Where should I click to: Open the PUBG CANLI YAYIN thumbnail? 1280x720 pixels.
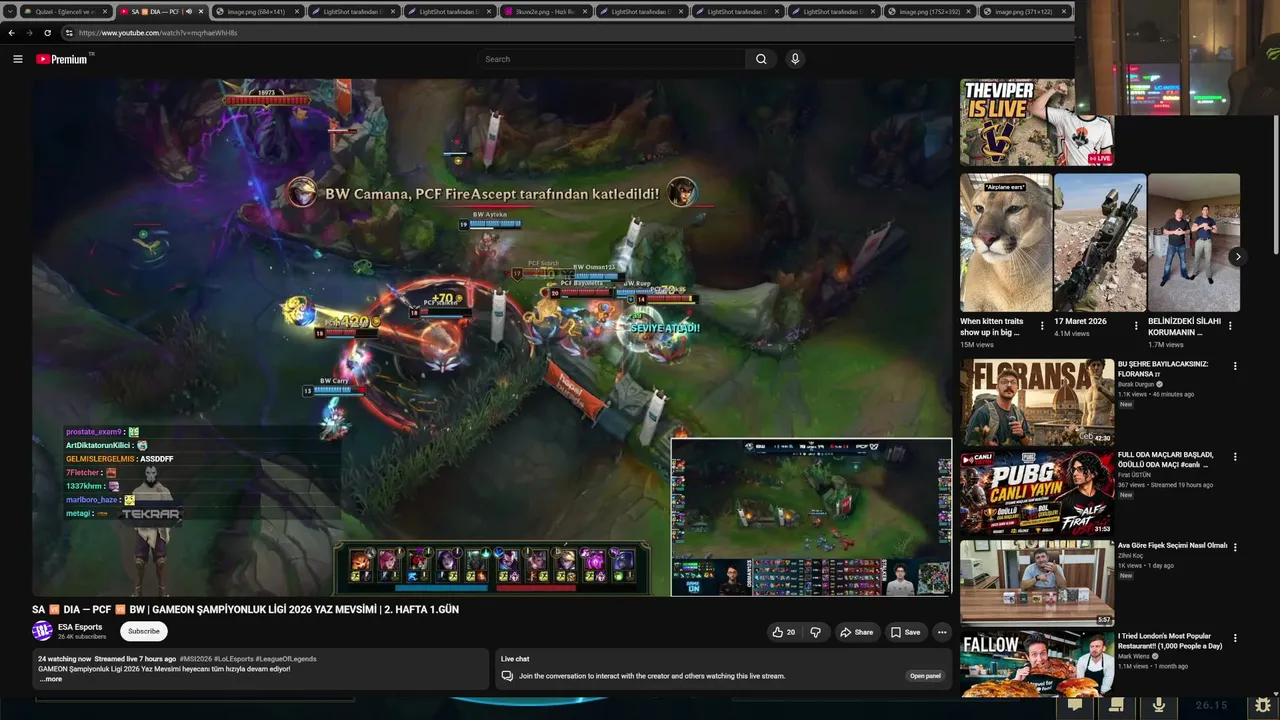pos(1037,493)
